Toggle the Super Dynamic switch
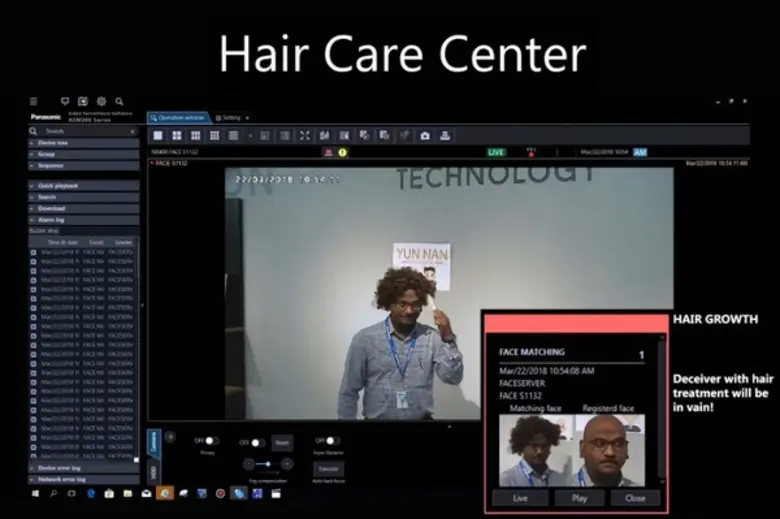780x519 pixels. pos(333,441)
